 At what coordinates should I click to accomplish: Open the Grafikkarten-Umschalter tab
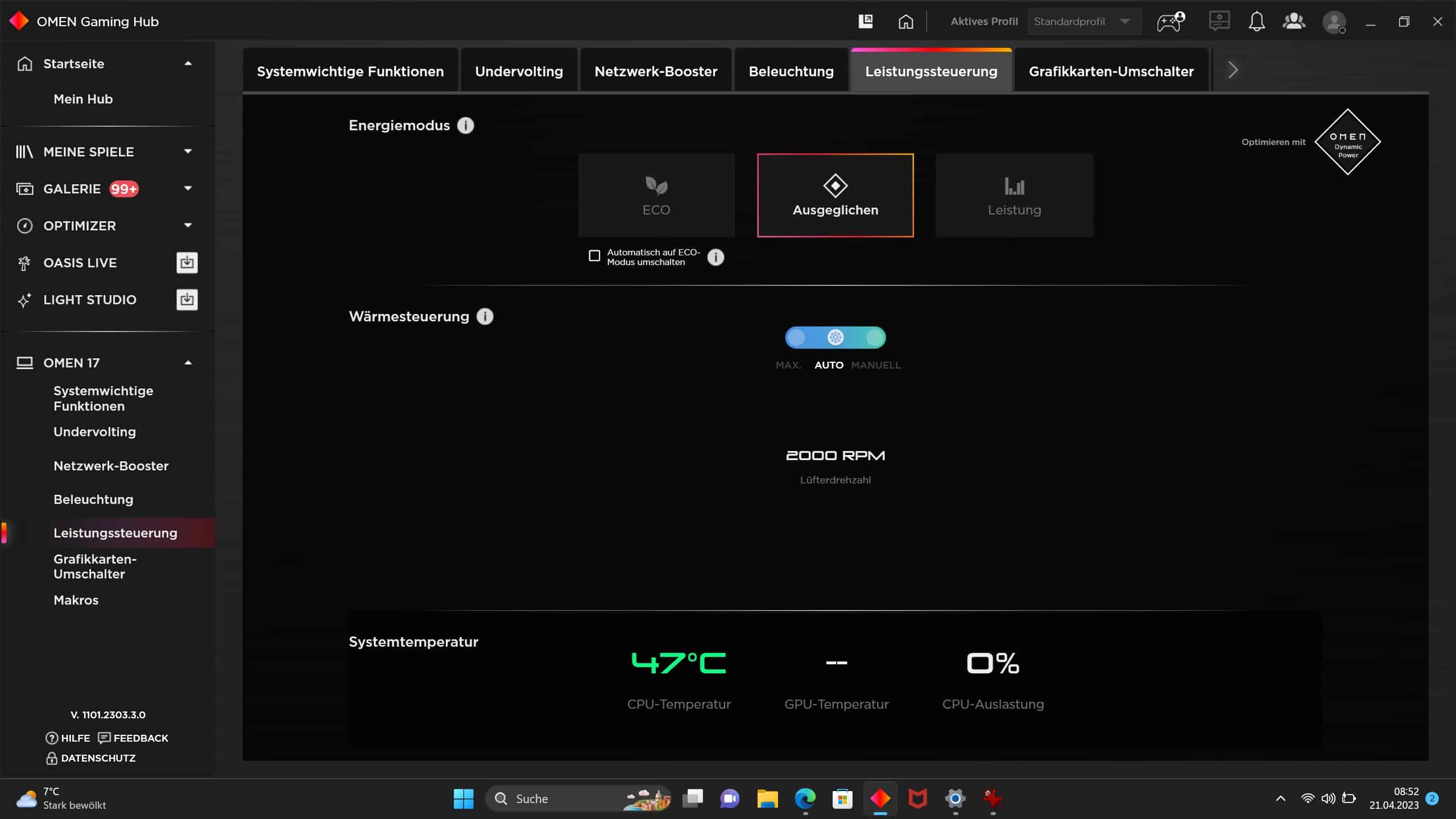1111,72
